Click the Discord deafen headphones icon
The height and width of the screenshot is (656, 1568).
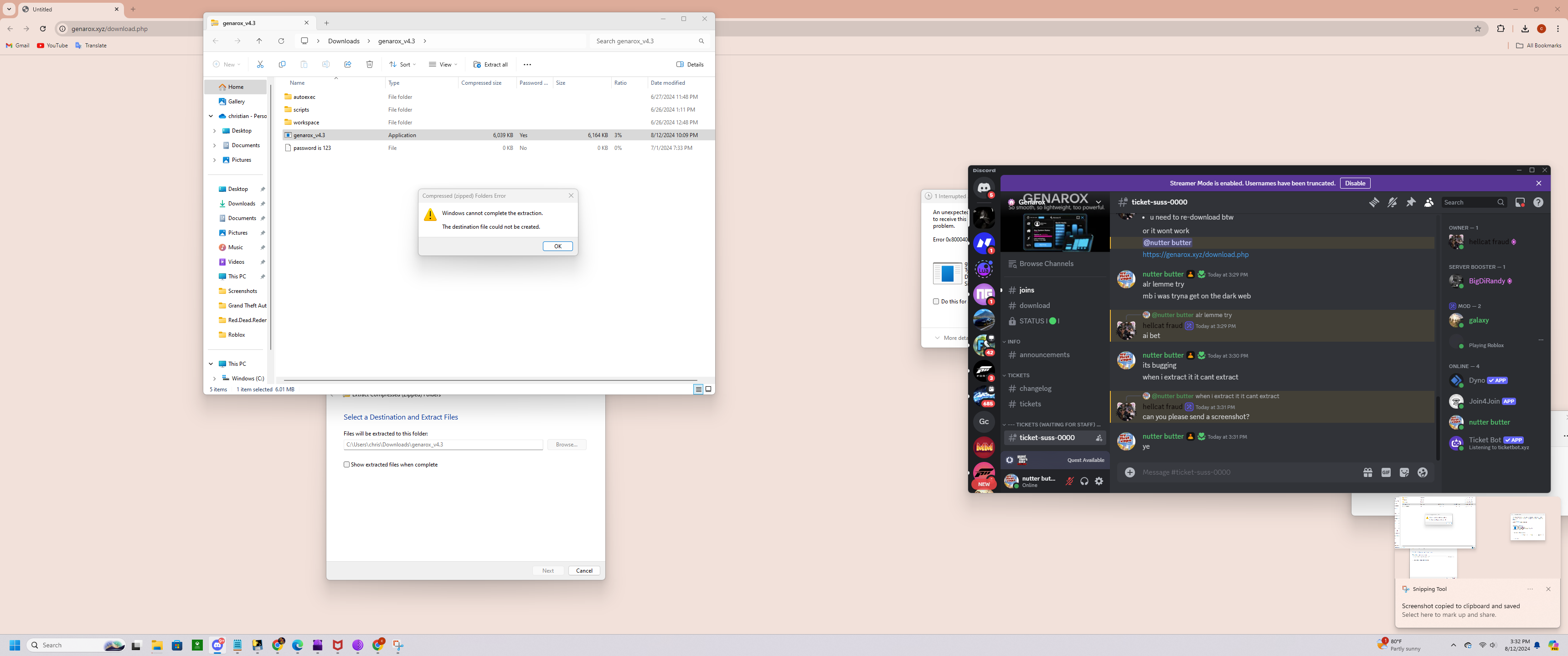[1084, 482]
